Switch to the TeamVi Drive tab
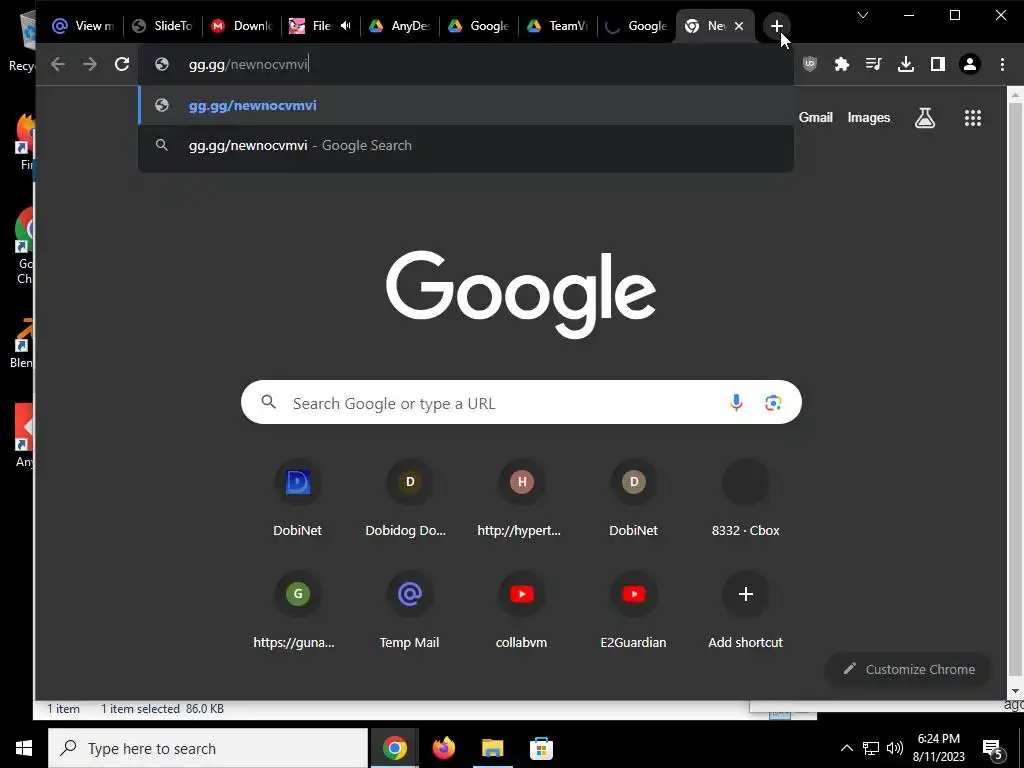1024x768 pixels. tap(558, 26)
